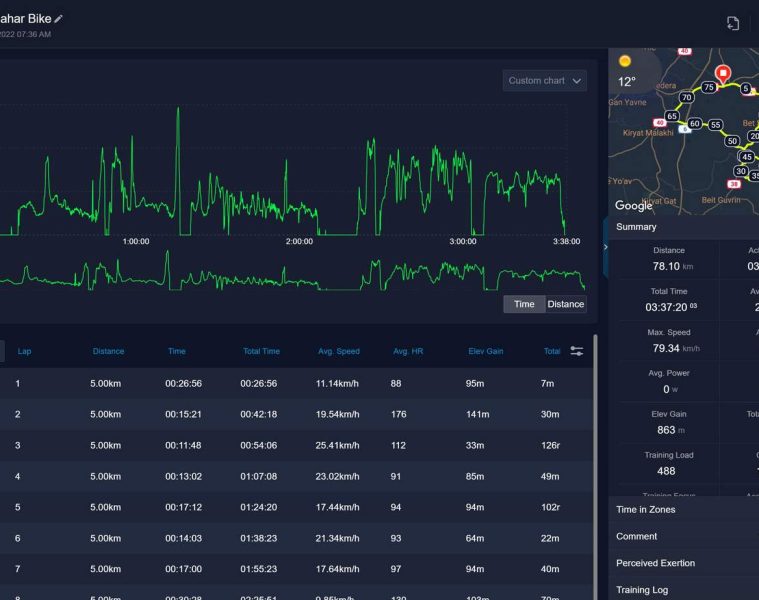Switch chart axis to Distance
Image resolution: width=759 pixels, height=600 pixels.
565,304
